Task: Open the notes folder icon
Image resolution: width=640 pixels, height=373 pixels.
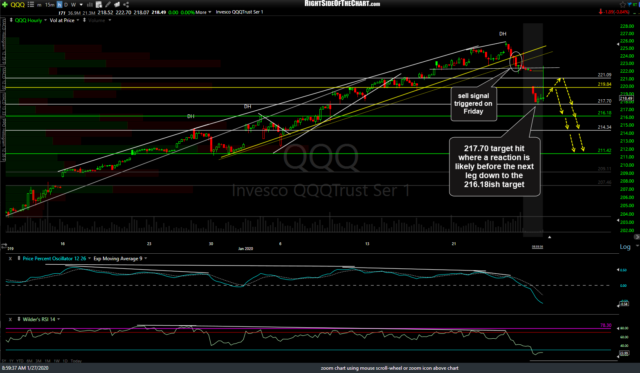Action: pyautogui.click(x=117, y=5)
